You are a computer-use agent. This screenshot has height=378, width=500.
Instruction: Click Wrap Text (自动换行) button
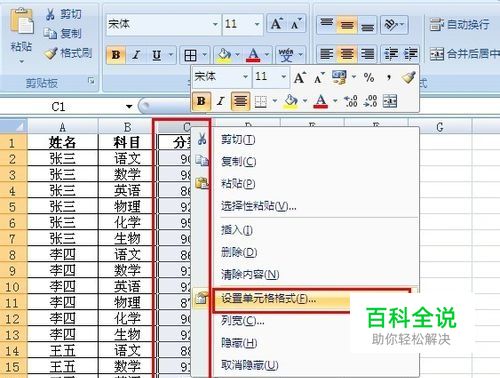click(459, 24)
